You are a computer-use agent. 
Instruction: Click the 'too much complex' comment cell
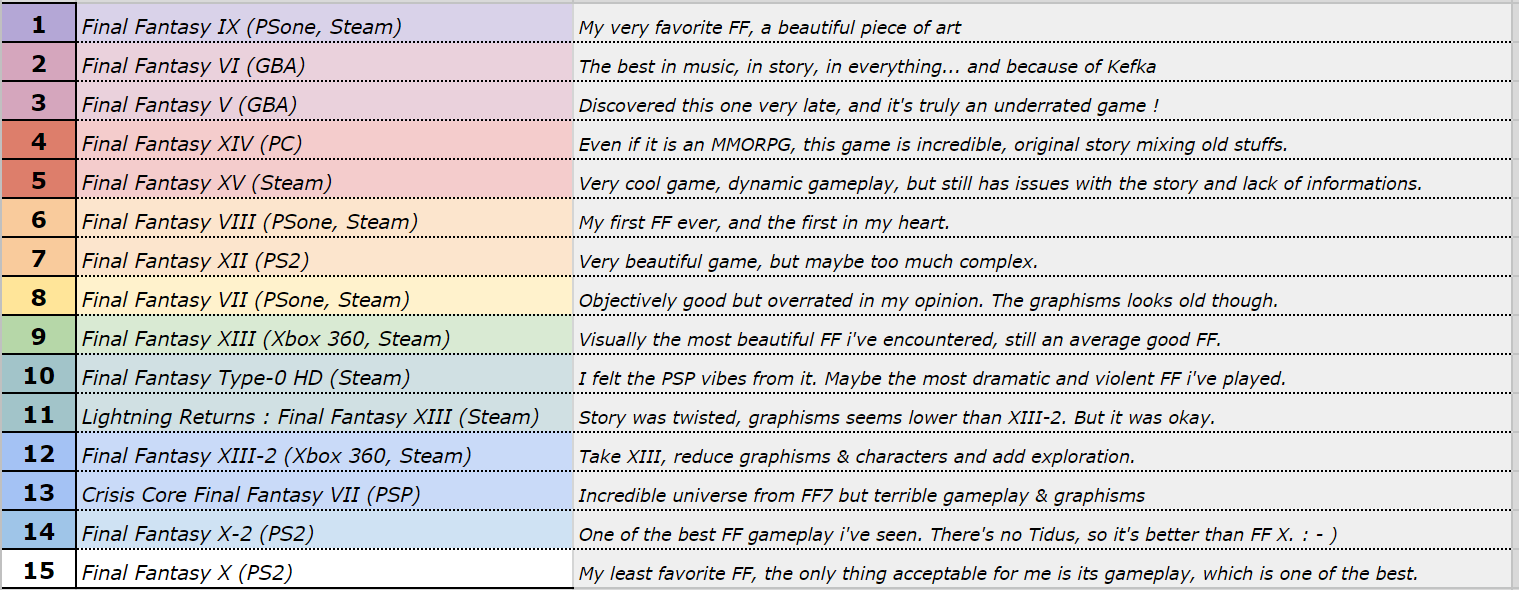[x=808, y=261]
